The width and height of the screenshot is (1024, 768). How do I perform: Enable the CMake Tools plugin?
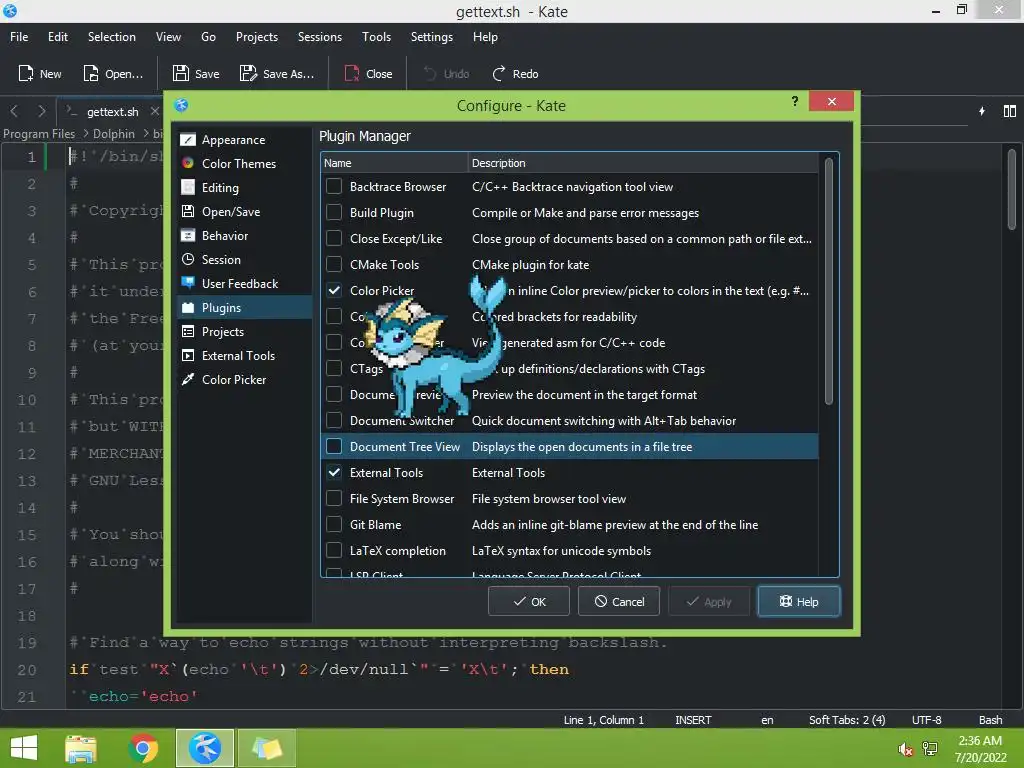click(334, 264)
